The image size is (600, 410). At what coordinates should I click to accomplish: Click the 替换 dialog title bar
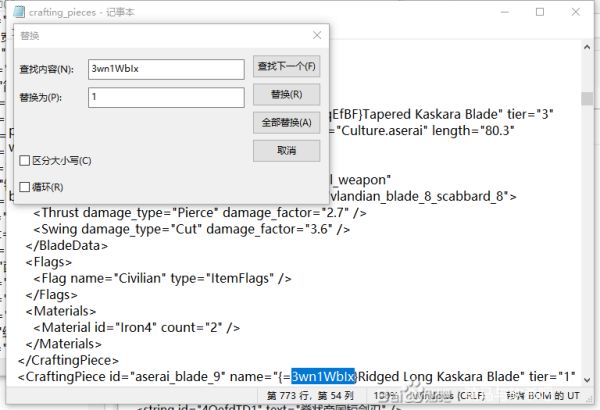pos(150,35)
